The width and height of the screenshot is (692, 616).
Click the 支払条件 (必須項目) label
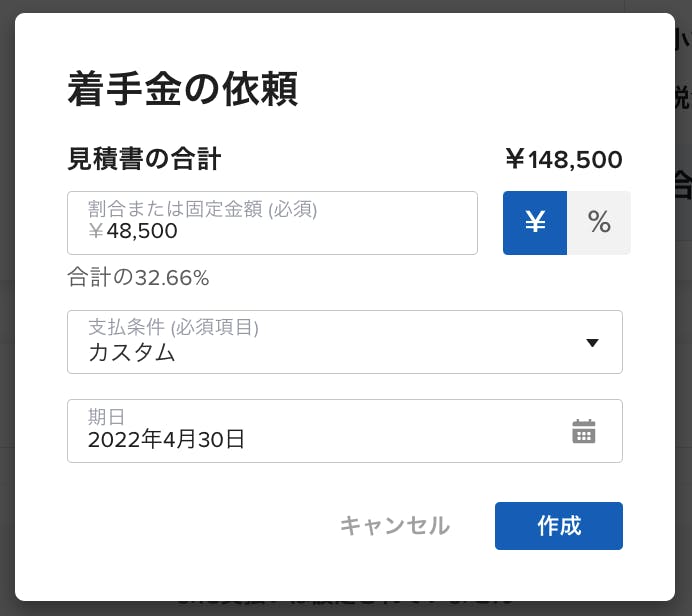(173, 327)
